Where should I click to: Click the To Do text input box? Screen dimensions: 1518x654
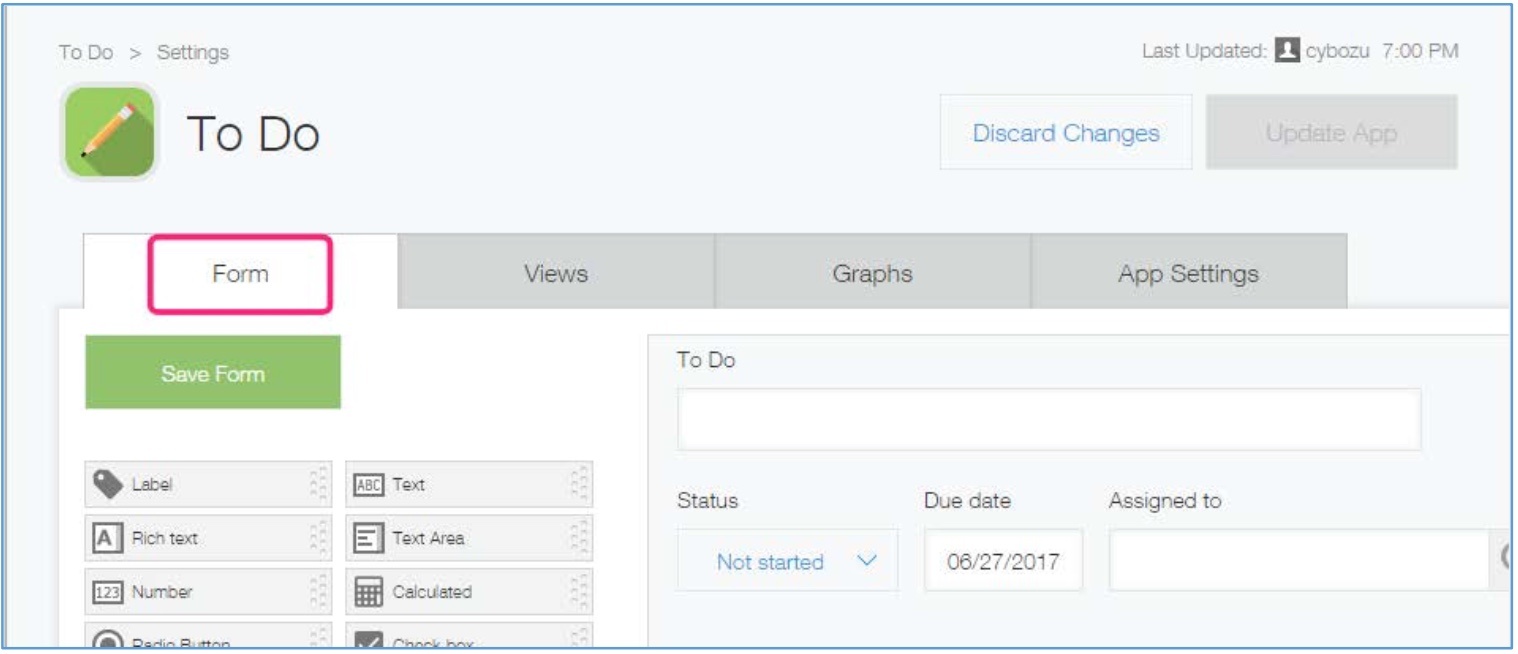coord(1049,419)
